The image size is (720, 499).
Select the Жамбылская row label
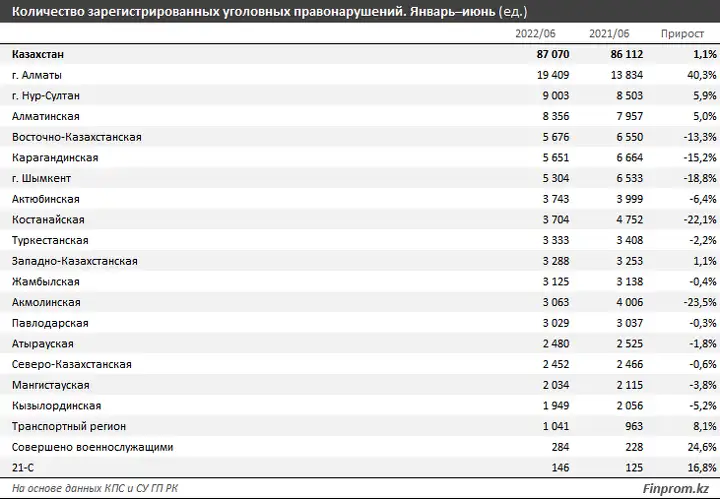(x=45, y=281)
